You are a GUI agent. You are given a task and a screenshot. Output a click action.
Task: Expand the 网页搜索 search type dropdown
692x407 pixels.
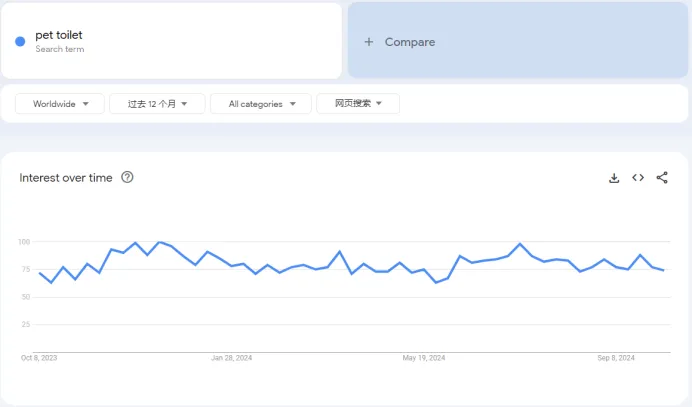coord(358,103)
